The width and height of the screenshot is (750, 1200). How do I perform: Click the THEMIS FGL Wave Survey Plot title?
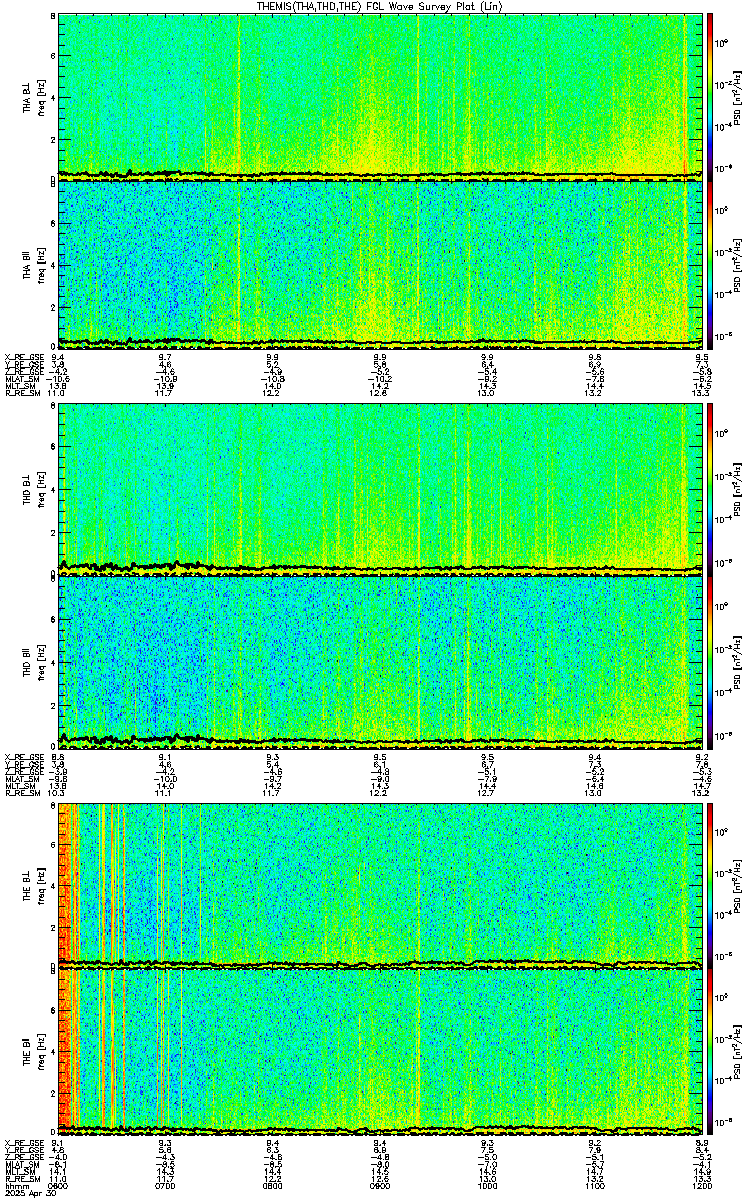tap(380, 6)
